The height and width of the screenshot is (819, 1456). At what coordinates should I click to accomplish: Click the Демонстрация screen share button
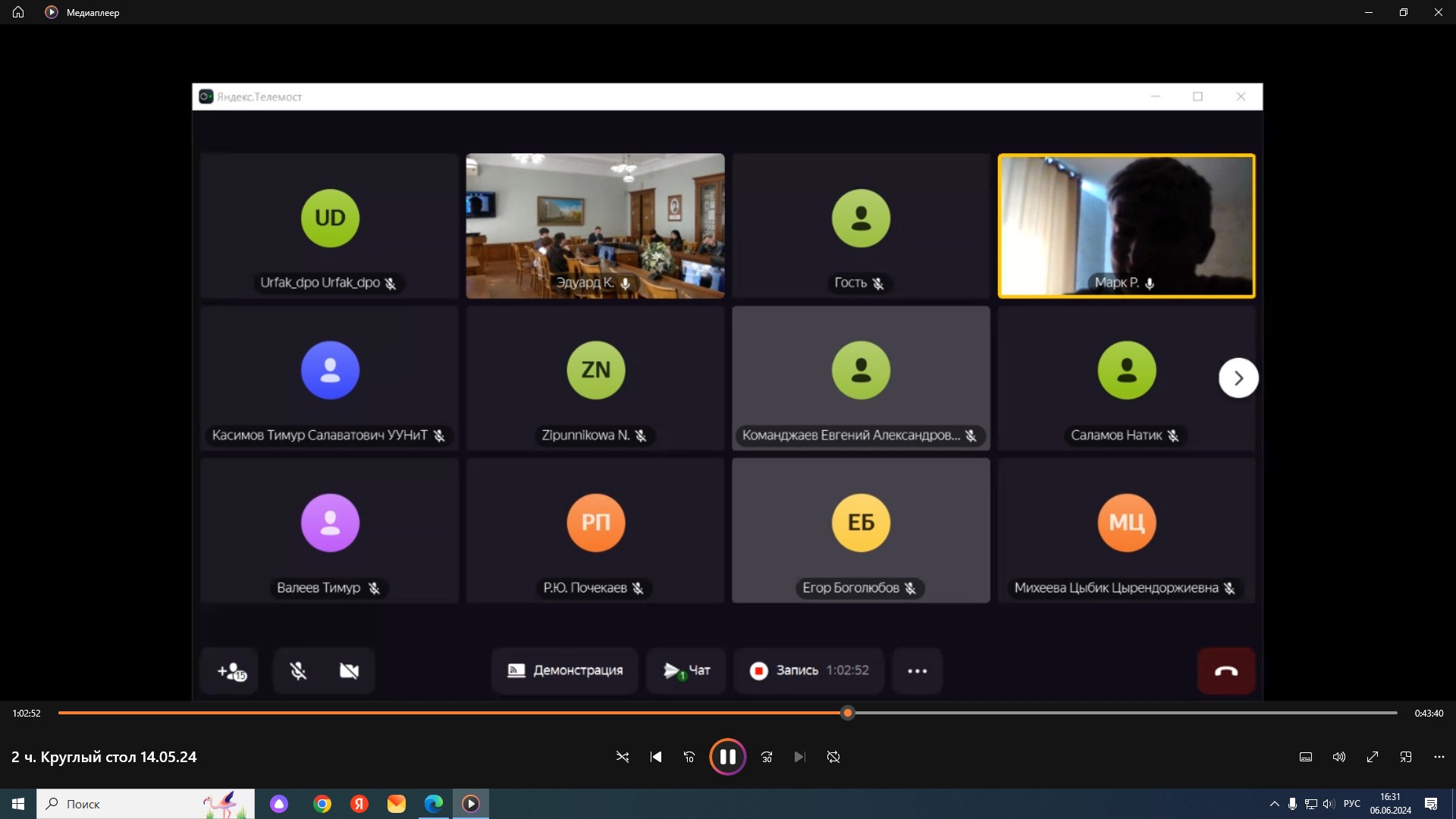pos(565,670)
